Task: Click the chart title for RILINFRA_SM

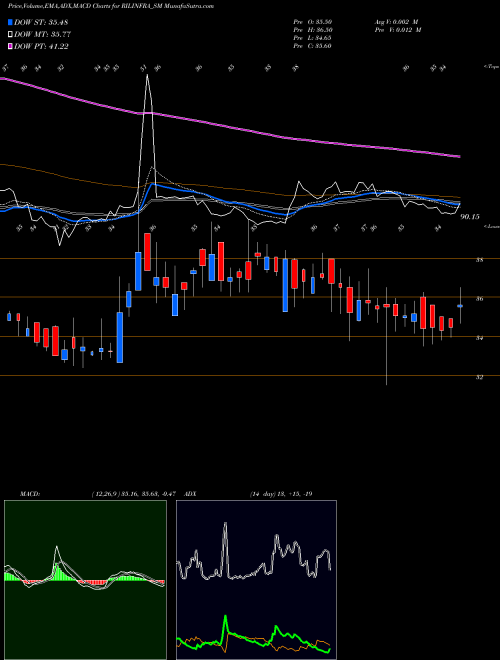Action: [111, 6]
